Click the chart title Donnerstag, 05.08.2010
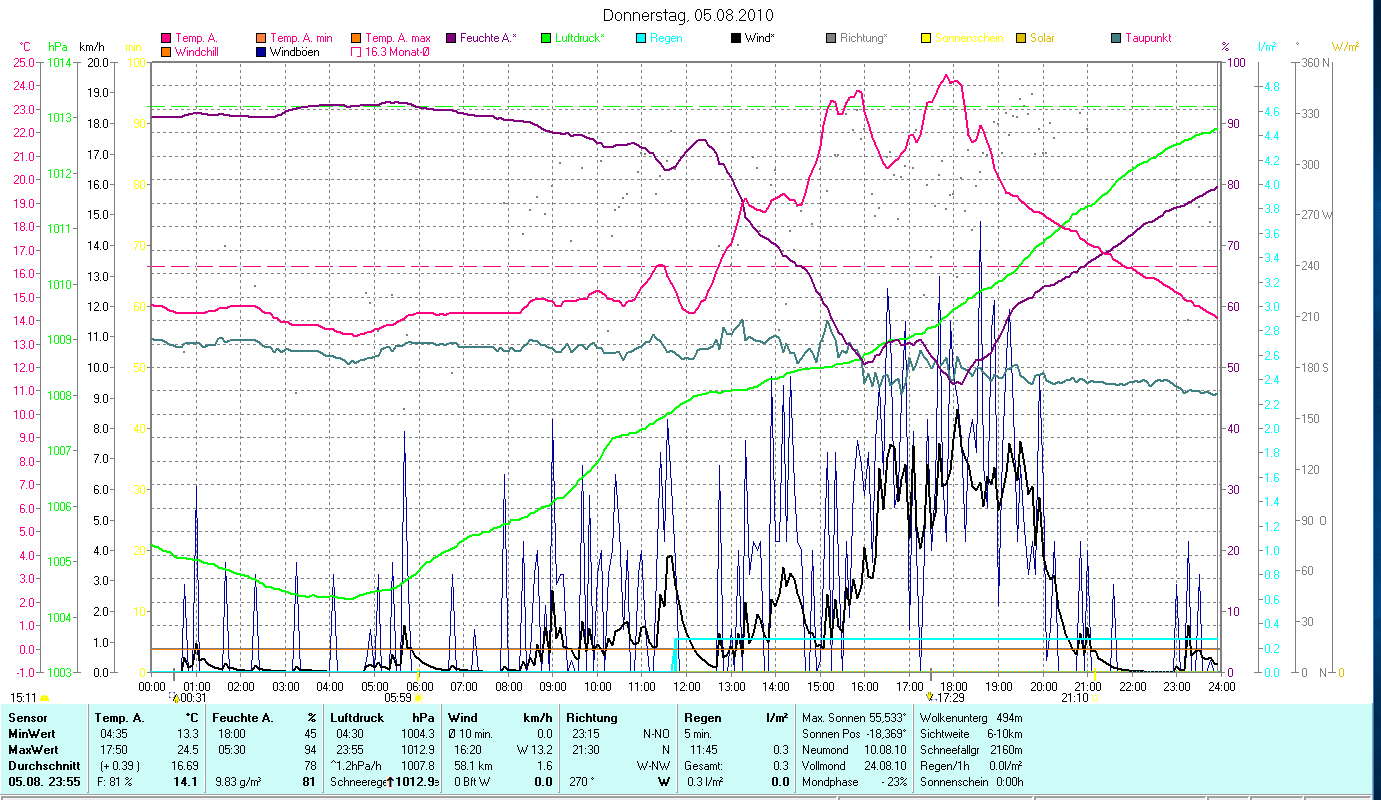The image size is (1381, 800). coord(689,15)
